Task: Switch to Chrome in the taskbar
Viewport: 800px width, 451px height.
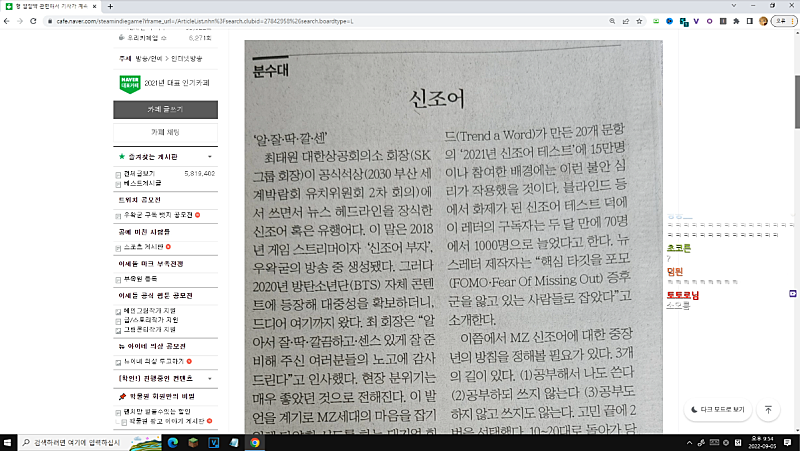Action: click(x=255, y=442)
